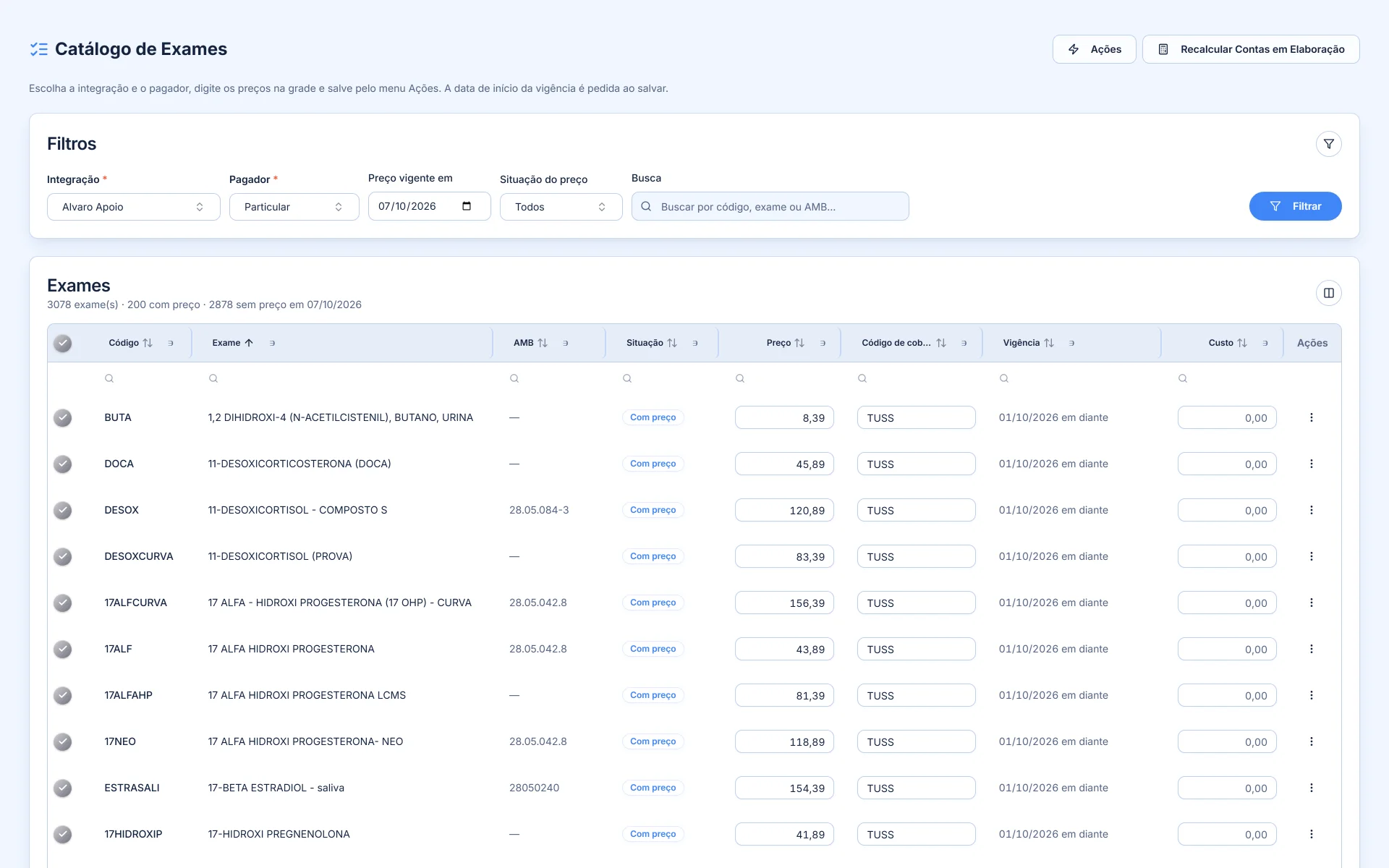Open the Integração dropdown showing Alvaro Apoio
The height and width of the screenshot is (868, 1389).
pos(134,207)
